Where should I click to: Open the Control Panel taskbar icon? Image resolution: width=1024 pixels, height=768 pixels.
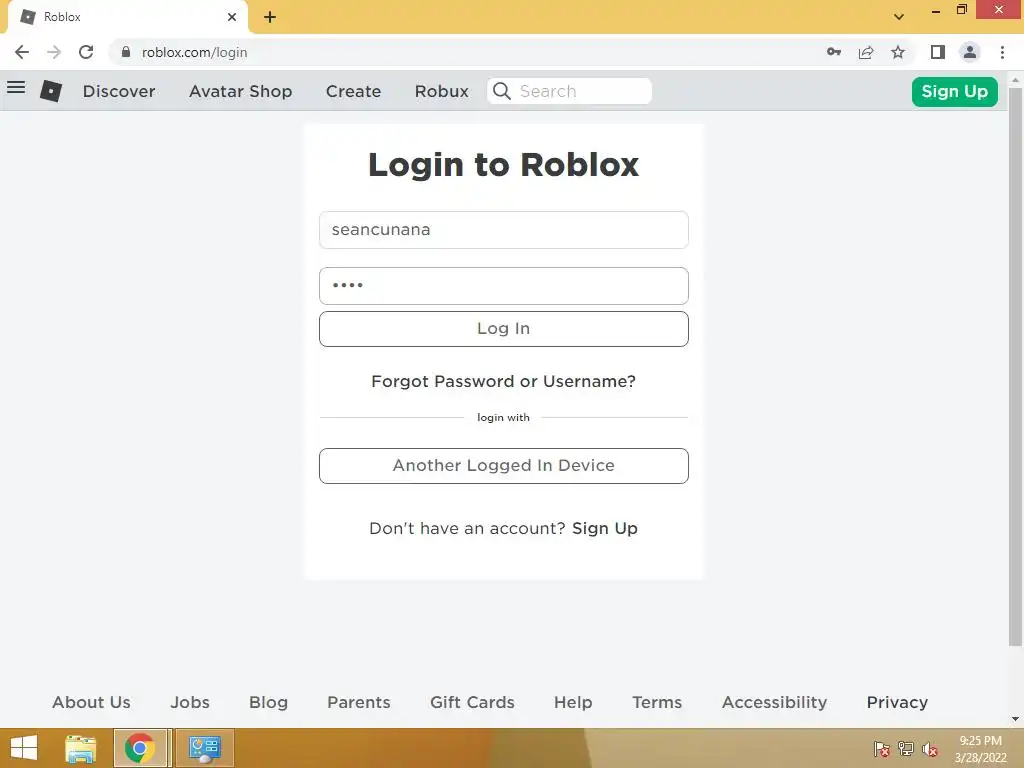pos(204,748)
